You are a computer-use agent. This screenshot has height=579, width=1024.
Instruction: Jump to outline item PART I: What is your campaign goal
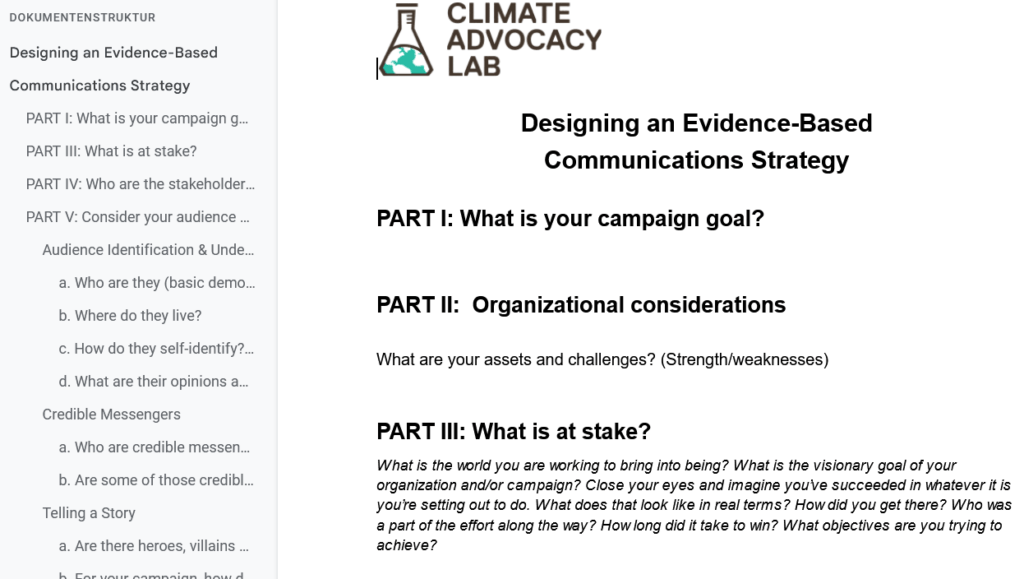pyautogui.click(x=137, y=118)
